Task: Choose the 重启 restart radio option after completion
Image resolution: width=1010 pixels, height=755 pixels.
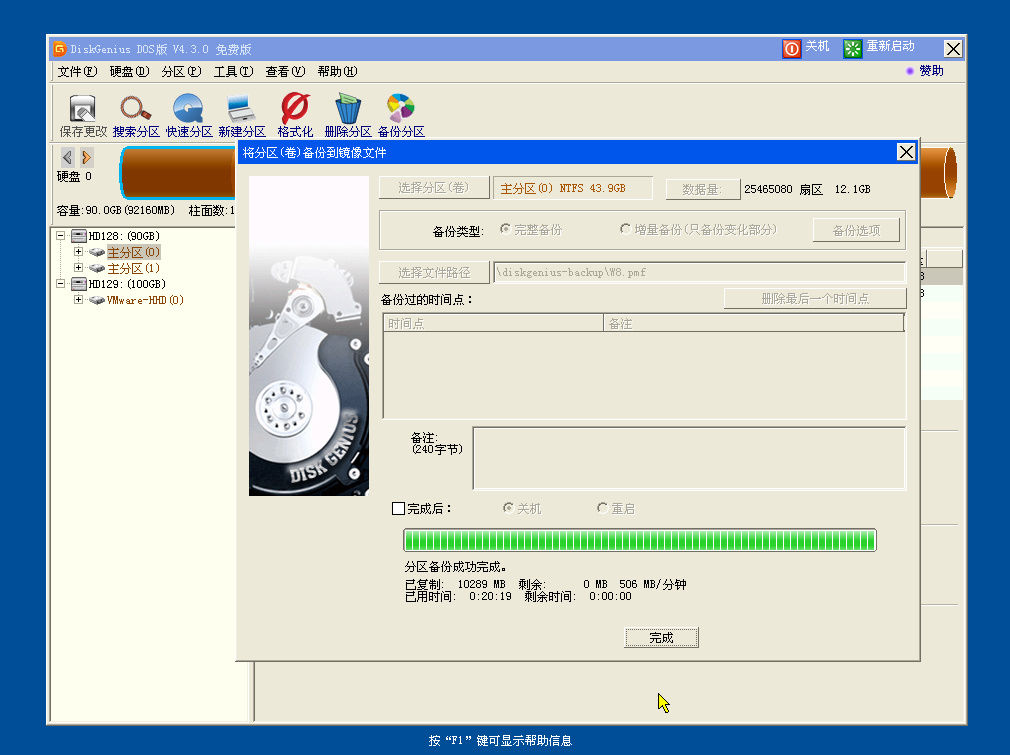Action: [602, 508]
